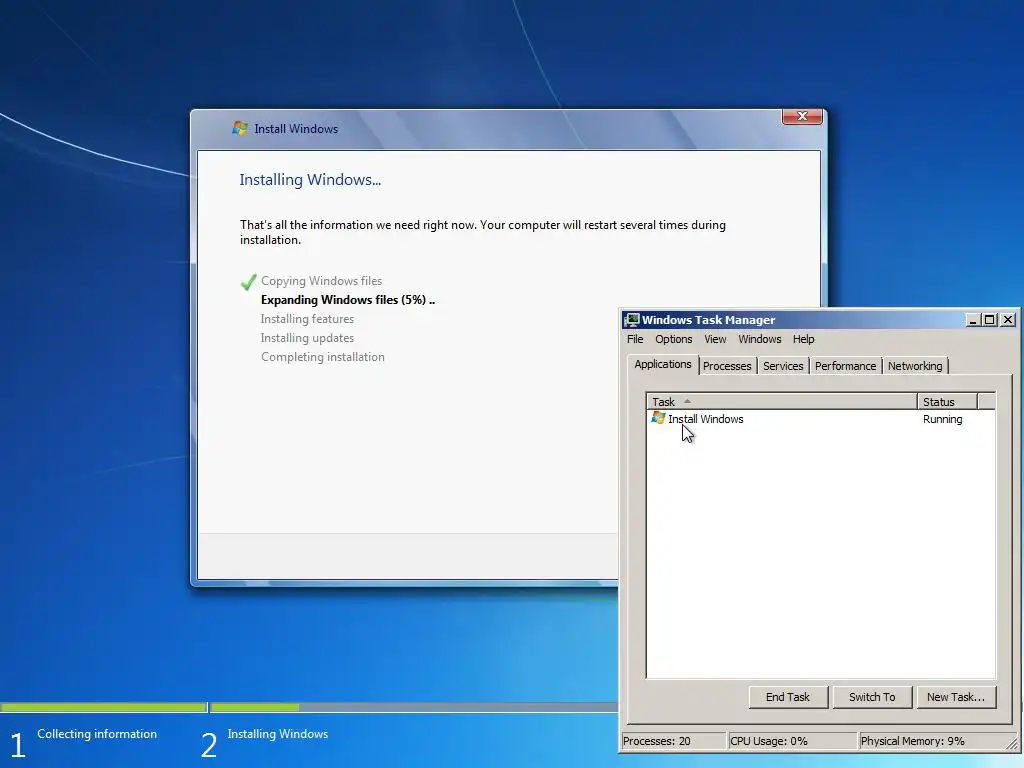Click the Completing installation step text
1024x768 pixels.
(323, 357)
